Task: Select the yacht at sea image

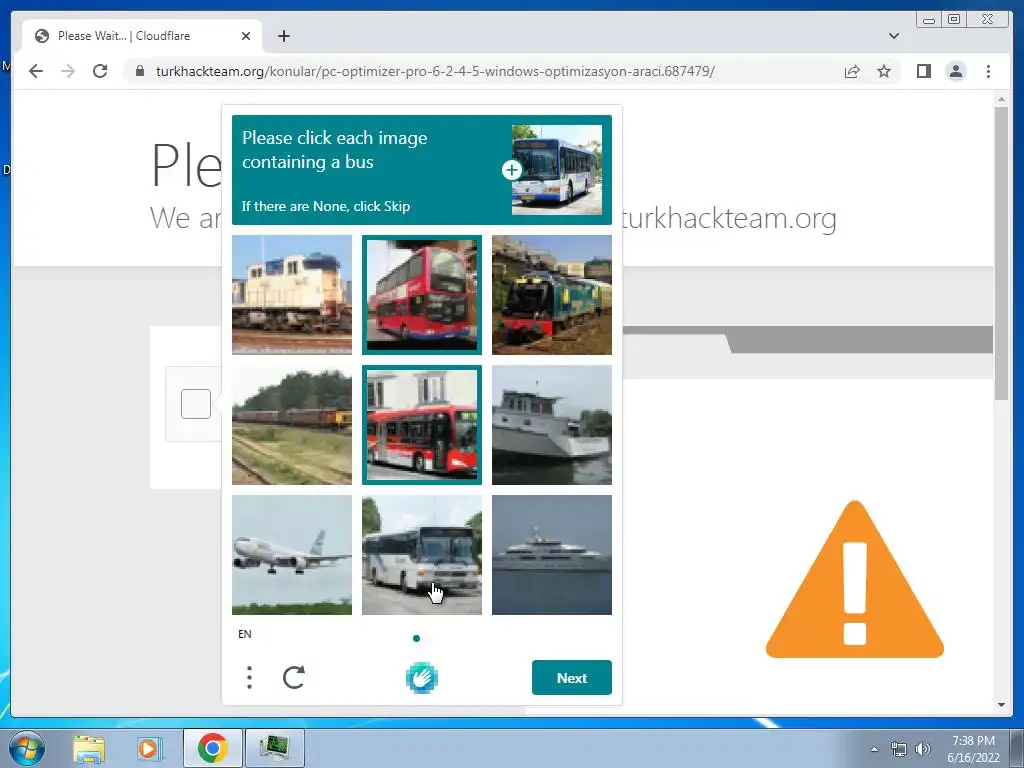Action: point(552,554)
